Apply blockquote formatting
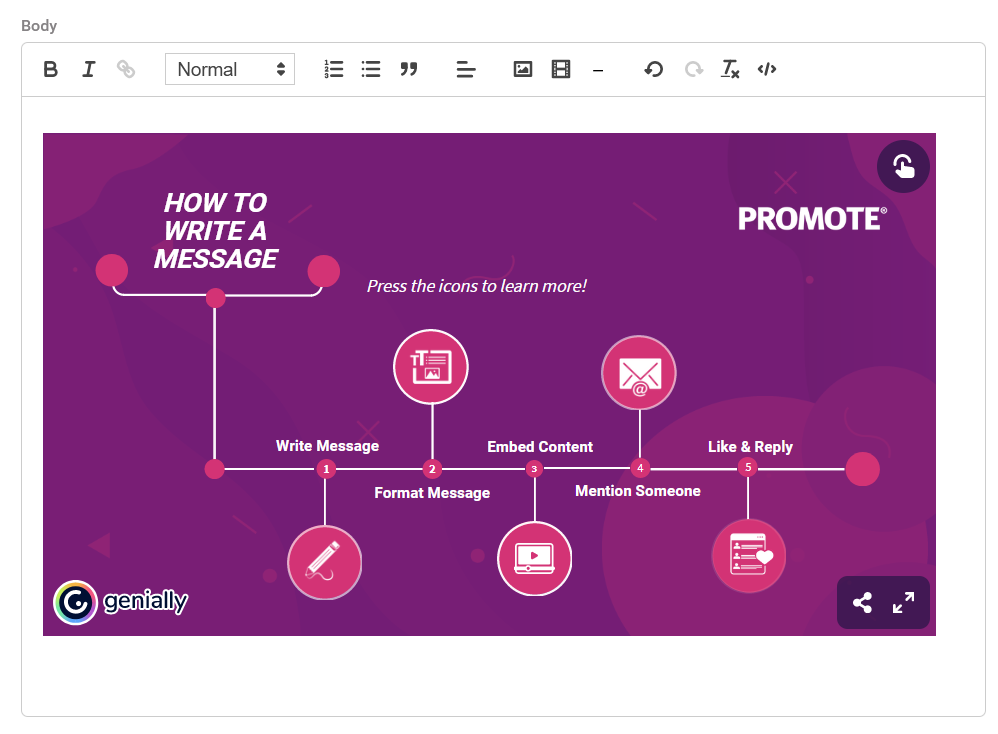This screenshot has width=998, height=734. 408,69
